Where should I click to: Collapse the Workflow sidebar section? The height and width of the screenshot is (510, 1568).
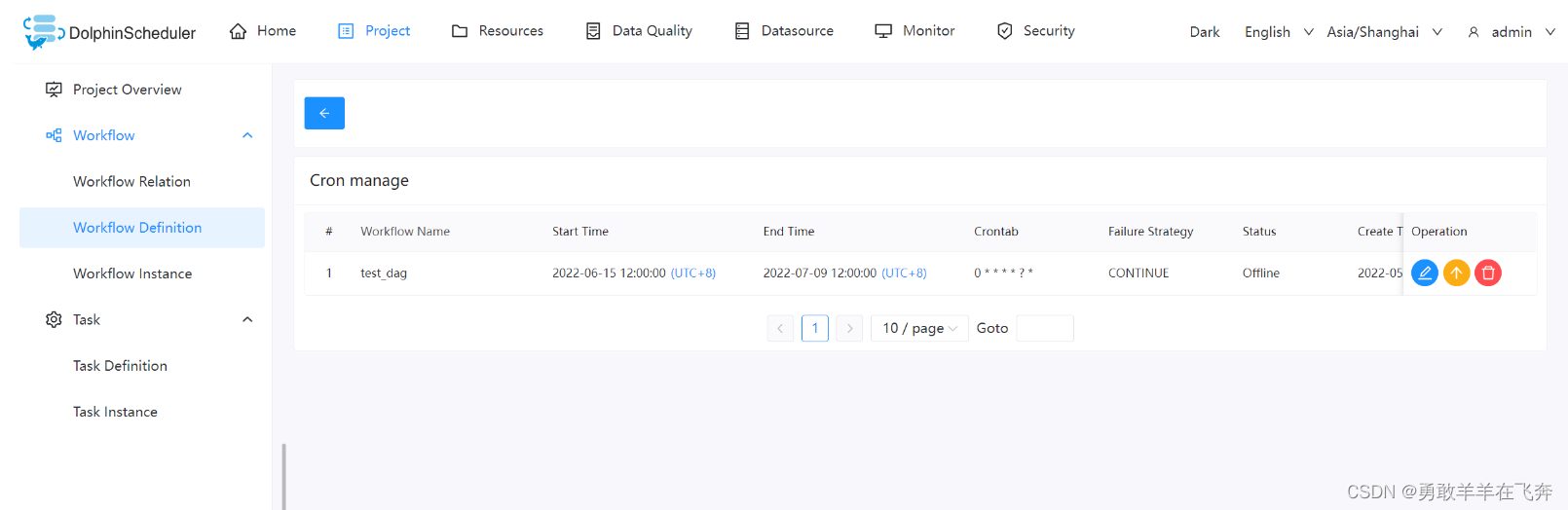(247, 135)
